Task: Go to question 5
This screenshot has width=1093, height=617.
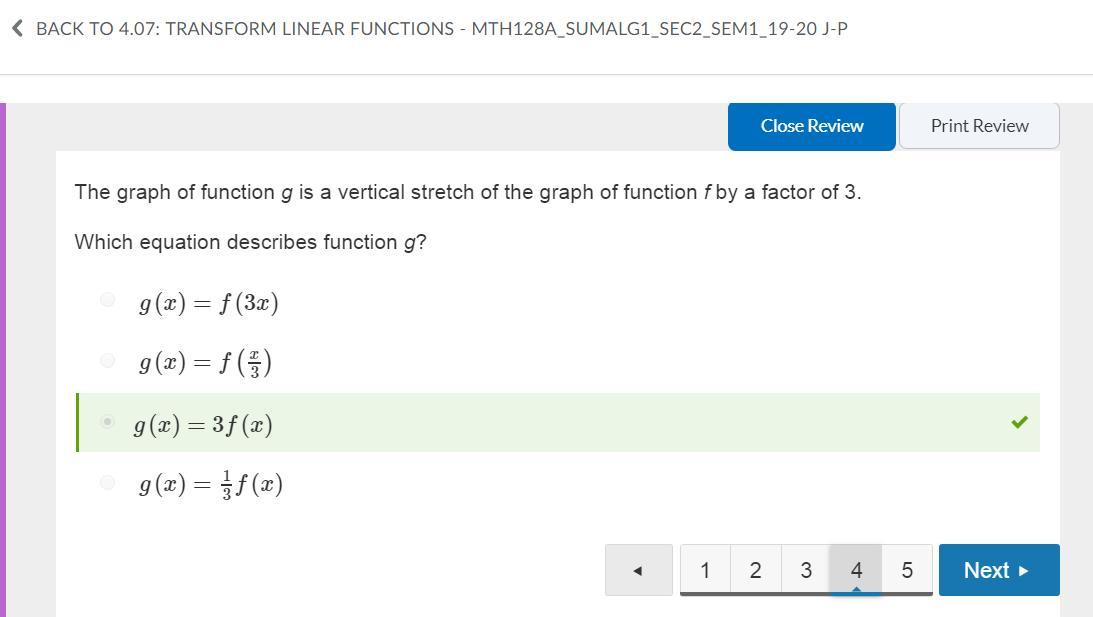Action: (907, 570)
